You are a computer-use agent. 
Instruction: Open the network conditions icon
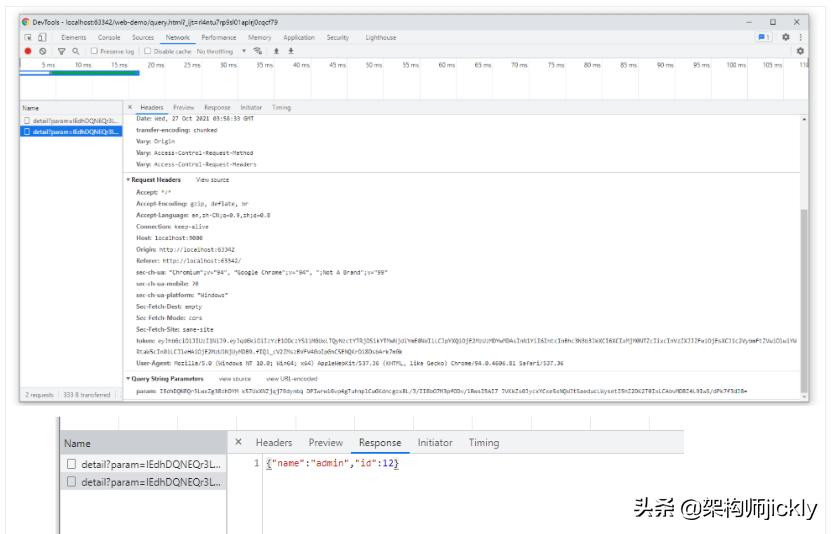point(258,51)
